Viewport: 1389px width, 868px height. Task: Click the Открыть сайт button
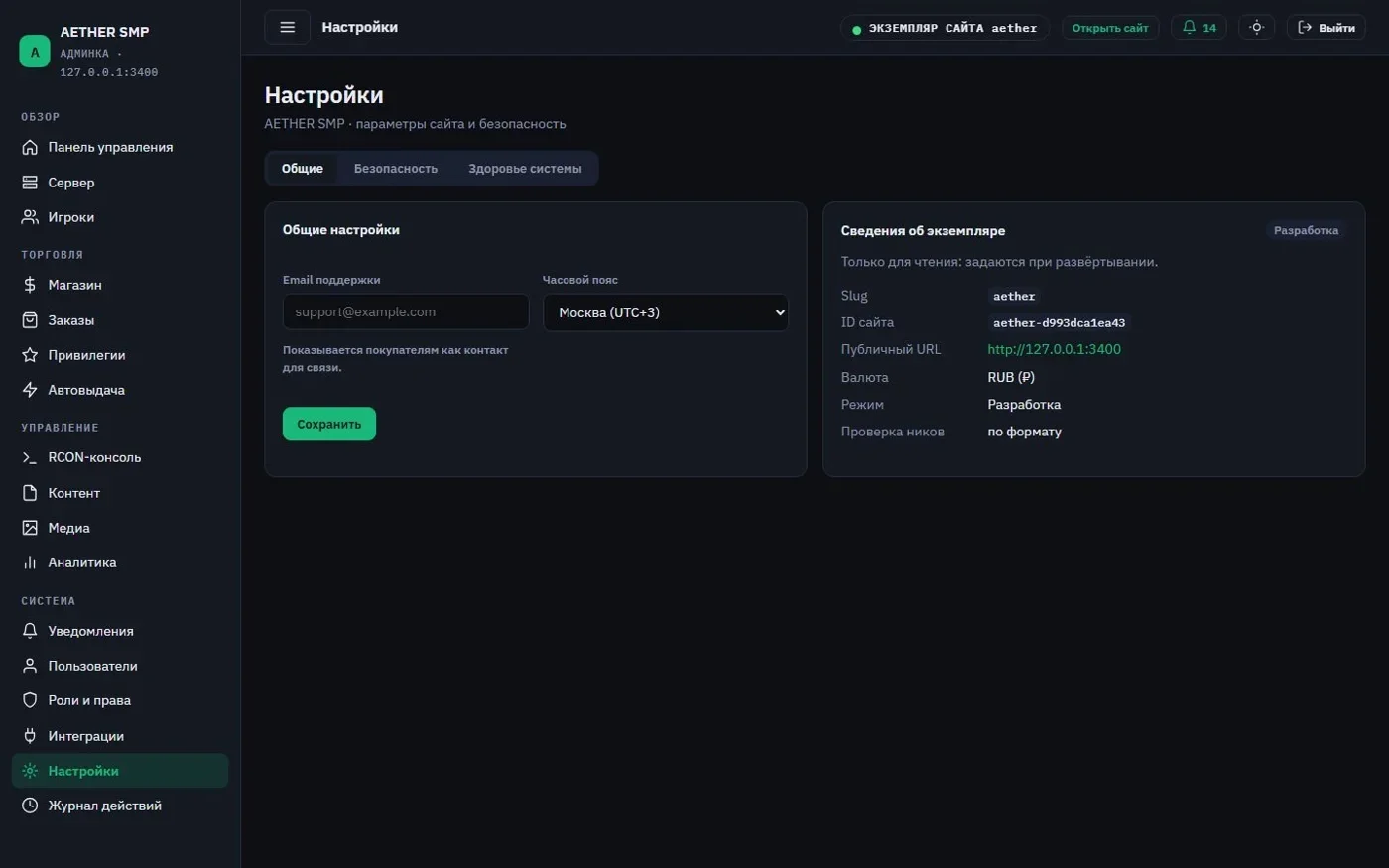pyautogui.click(x=1110, y=28)
